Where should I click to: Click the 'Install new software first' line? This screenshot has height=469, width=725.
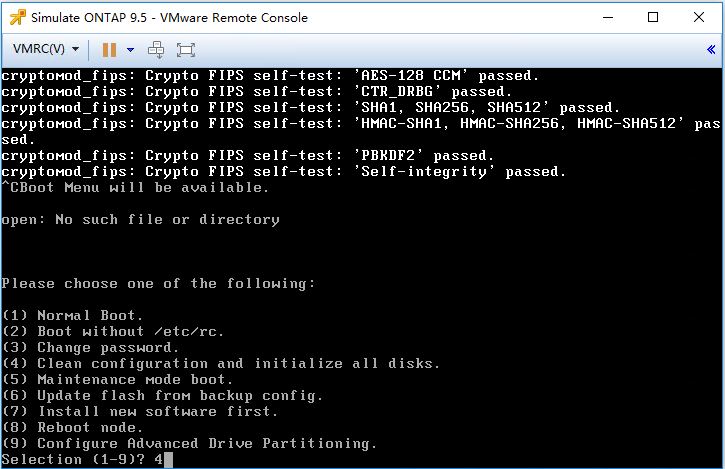140,412
